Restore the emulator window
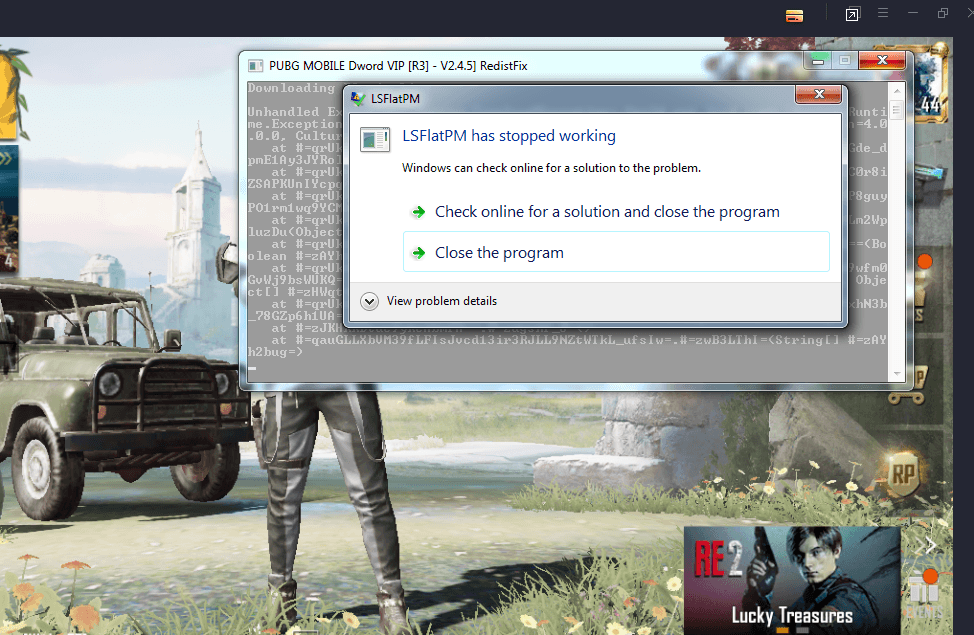Image resolution: width=974 pixels, height=635 pixels. (943, 13)
